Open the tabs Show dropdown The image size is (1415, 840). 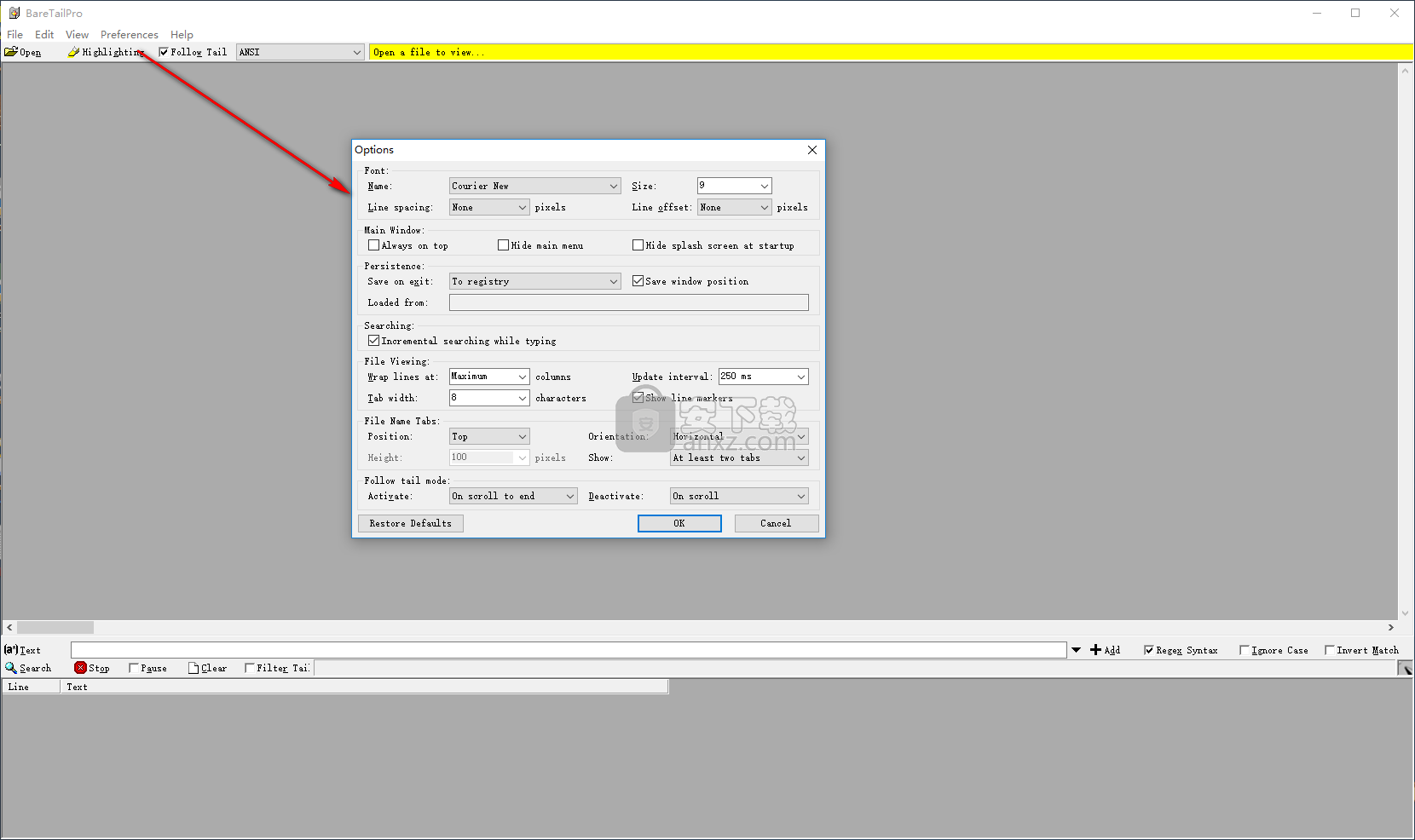pyautogui.click(x=739, y=457)
